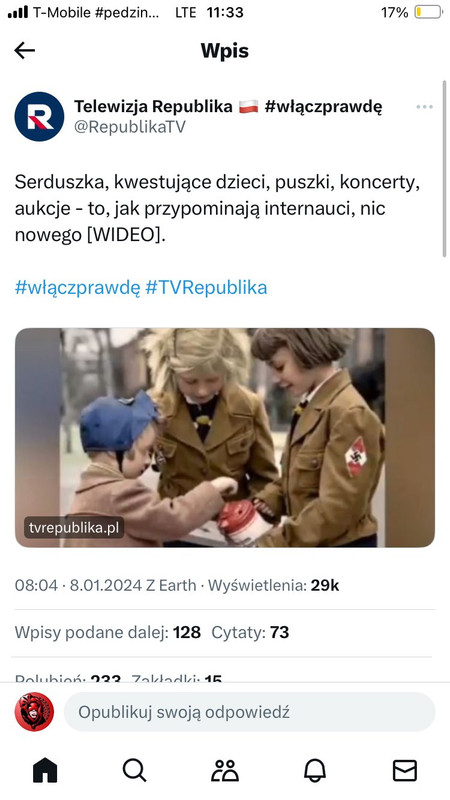This screenshot has height=800, width=450.
Task: View 'Cytaty: 73' quotes list
Action: click(x=250, y=633)
